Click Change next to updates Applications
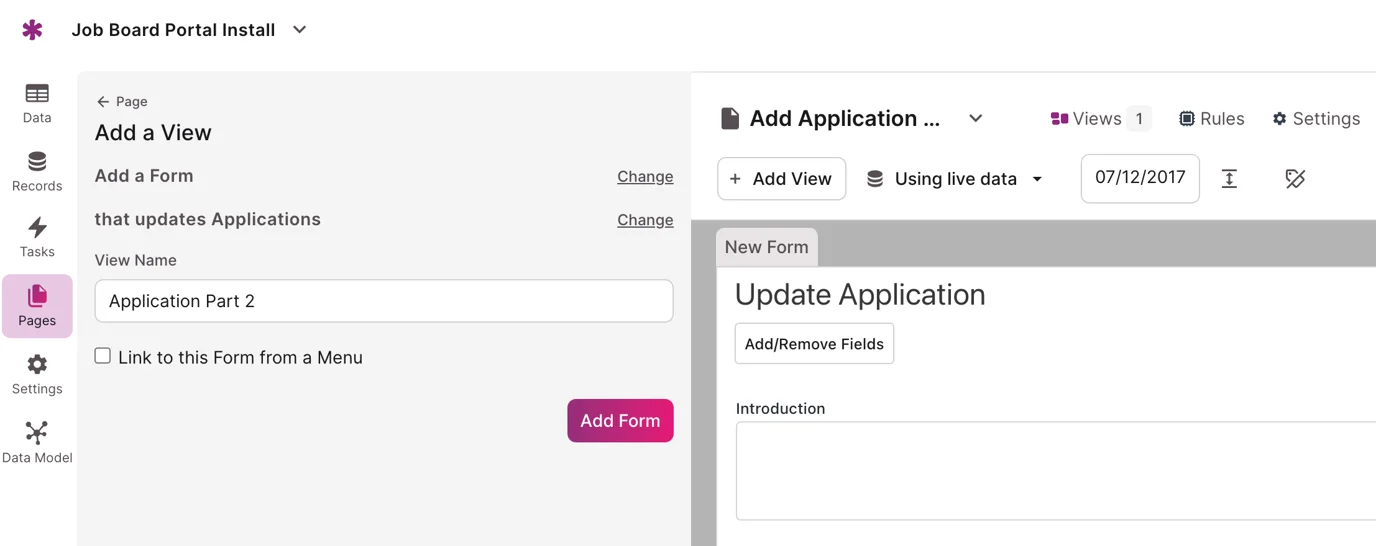1376x546 pixels. [644, 220]
